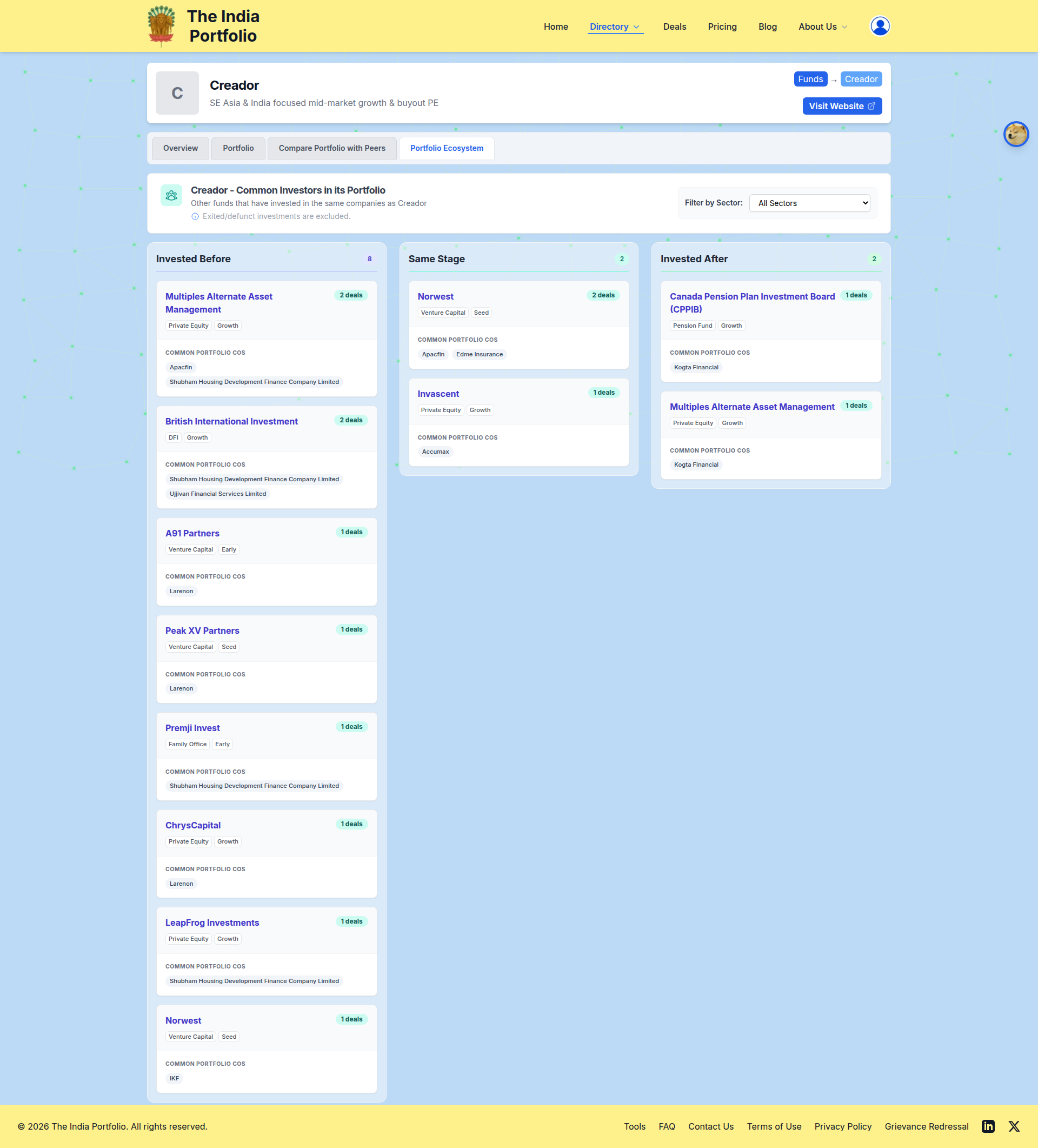Click the common investors group icon
The width and height of the screenshot is (1038, 1148).
pos(171,195)
